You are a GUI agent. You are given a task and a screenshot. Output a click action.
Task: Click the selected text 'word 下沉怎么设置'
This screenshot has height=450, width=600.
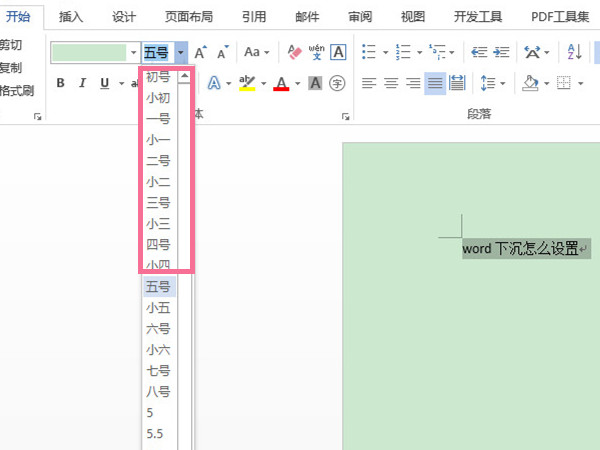click(520, 248)
